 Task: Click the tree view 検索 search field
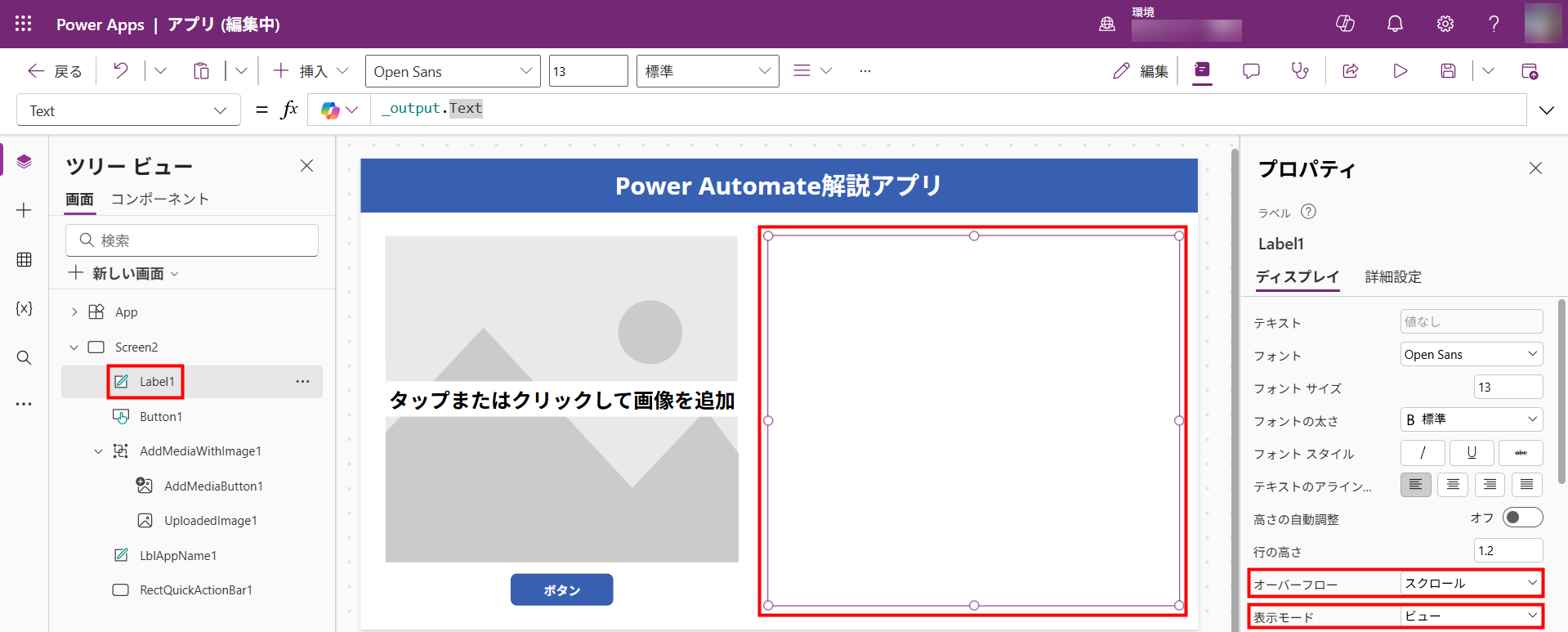192,240
